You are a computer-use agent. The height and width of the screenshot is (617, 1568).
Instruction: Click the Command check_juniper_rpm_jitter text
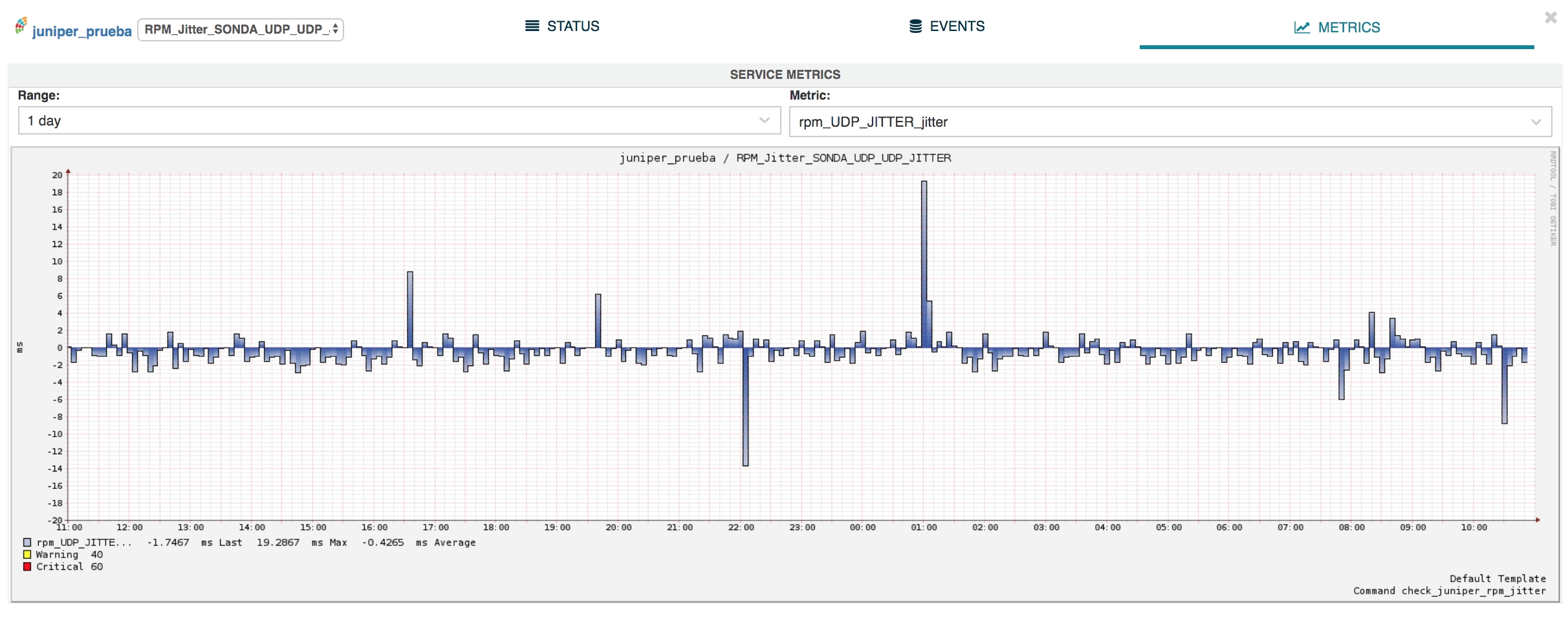1449,590
